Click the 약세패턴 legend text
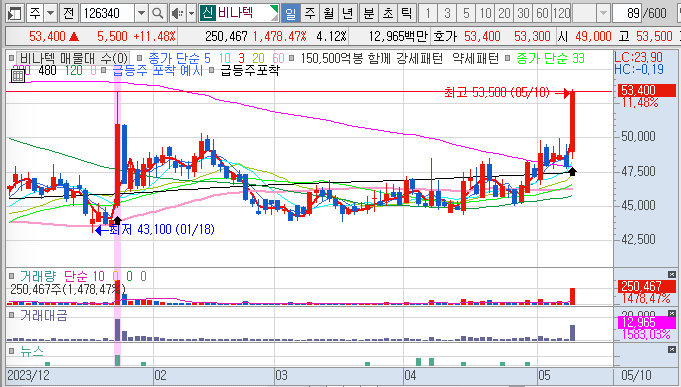 [475, 58]
